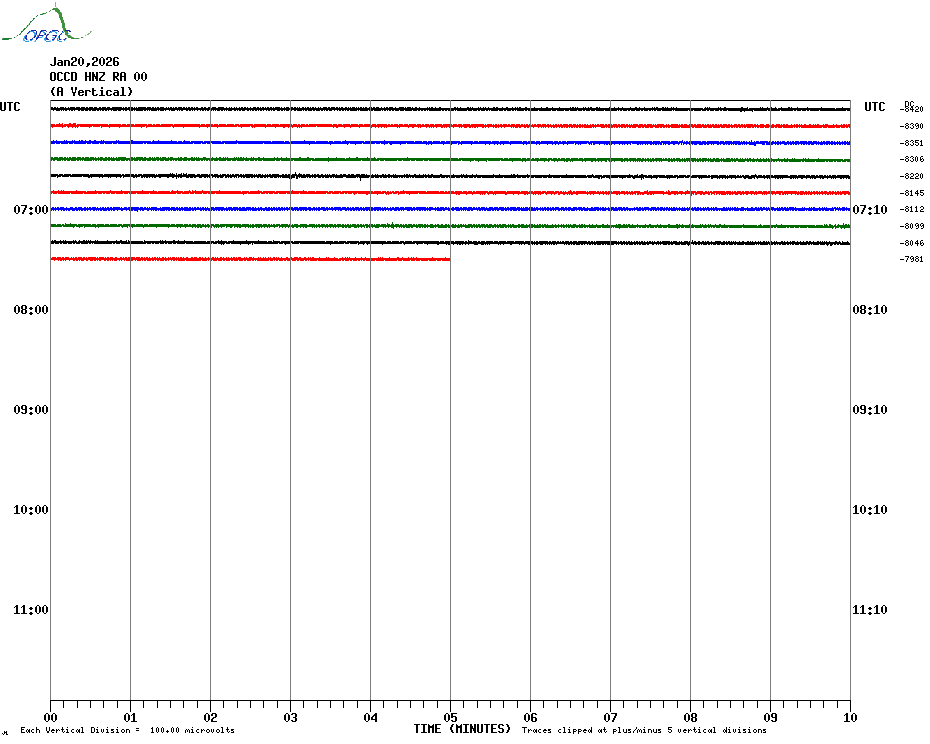Click "Traces clipped at plus/minus 5 vertical divisions" note
This screenshot has width=930, height=744.
pyautogui.click(x=644, y=730)
